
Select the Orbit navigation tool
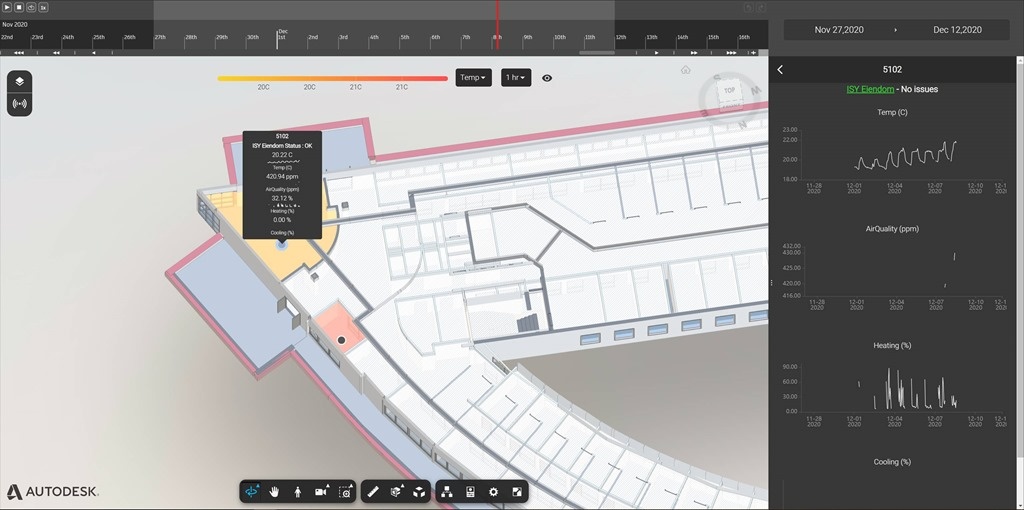point(251,492)
